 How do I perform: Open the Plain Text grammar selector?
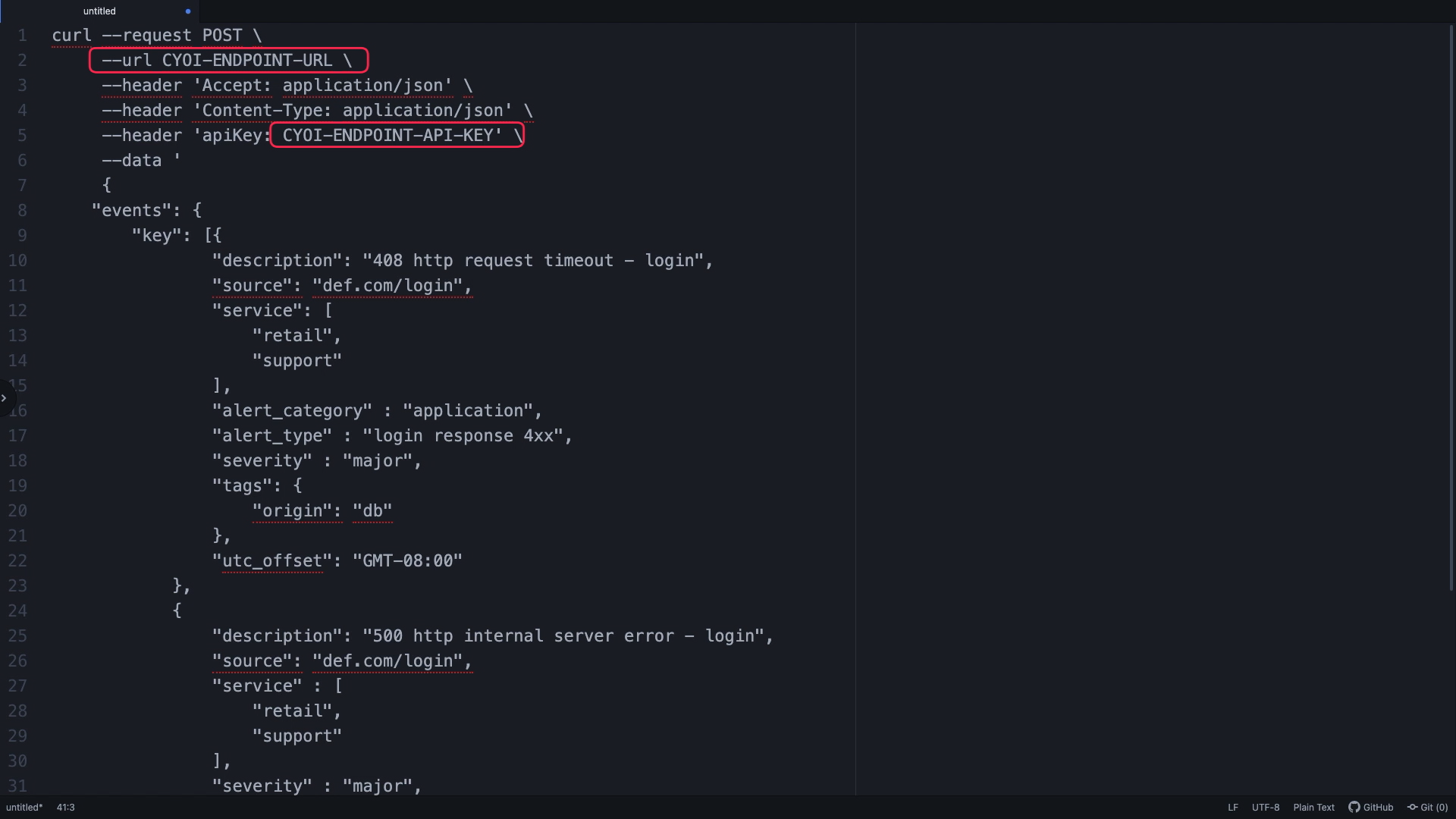1313,808
